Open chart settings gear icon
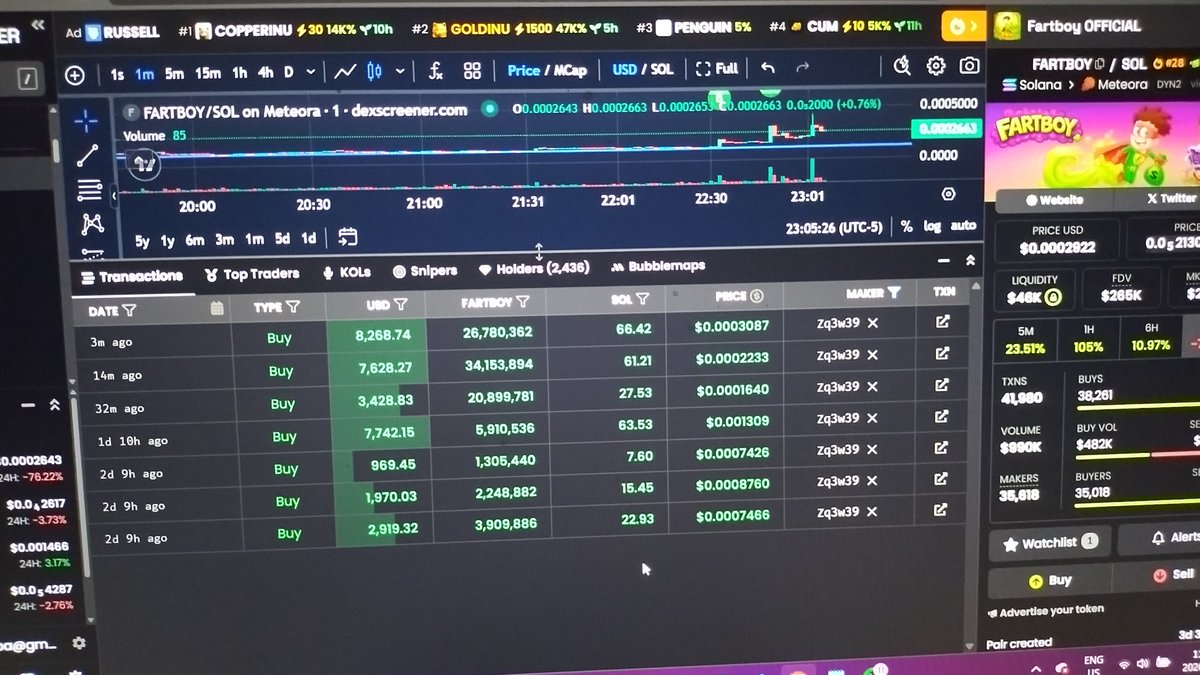Image resolution: width=1200 pixels, height=675 pixels. (936, 66)
